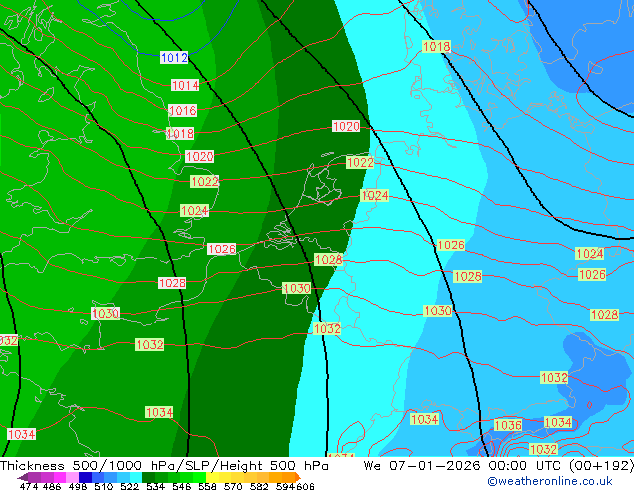Screen dimensions: 634x490
Task: Click the We 07-01-2026 00:00 UTC timestamp
Action: pos(464,466)
